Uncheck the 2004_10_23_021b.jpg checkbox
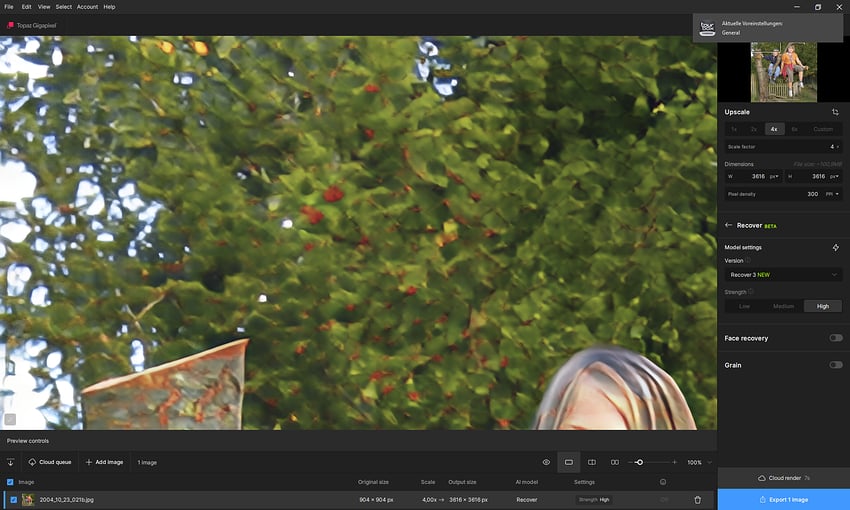 [x=13, y=499]
